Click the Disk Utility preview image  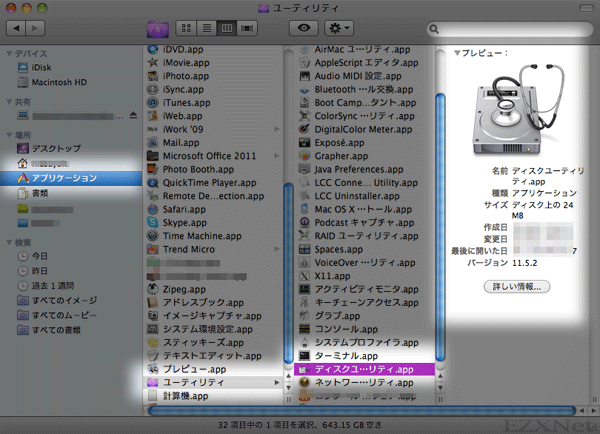click(517, 111)
